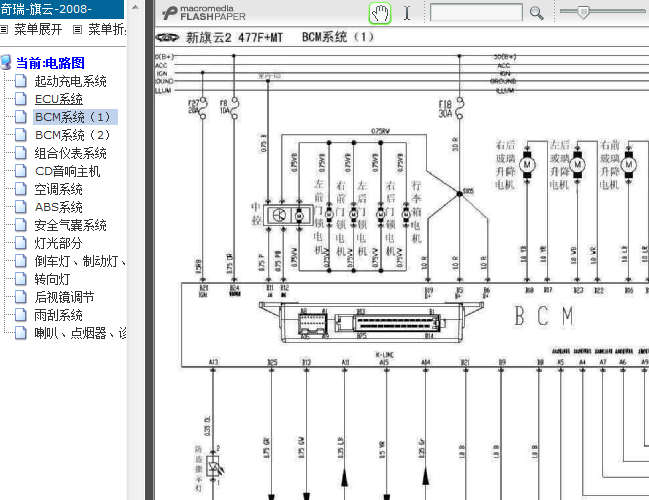The height and width of the screenshot is (500, 649).
Task: Open 倒车灯、制动灯 diagram entry
Action: pyautogui.click(x=80, y=261)
